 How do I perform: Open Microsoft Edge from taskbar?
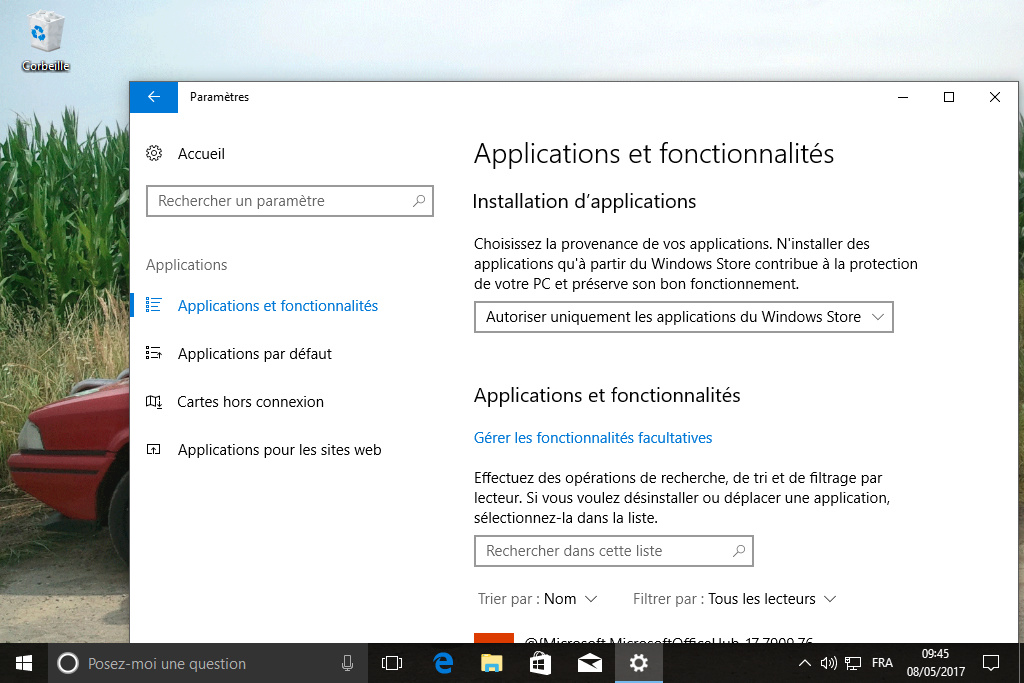(x=443, y=663)
